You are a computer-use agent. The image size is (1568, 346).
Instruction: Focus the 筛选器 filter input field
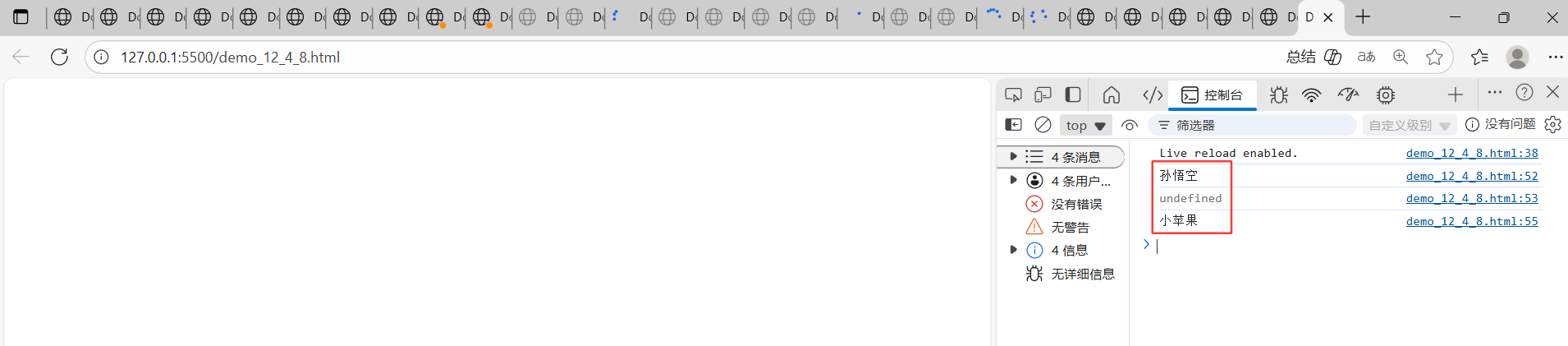1253,125
